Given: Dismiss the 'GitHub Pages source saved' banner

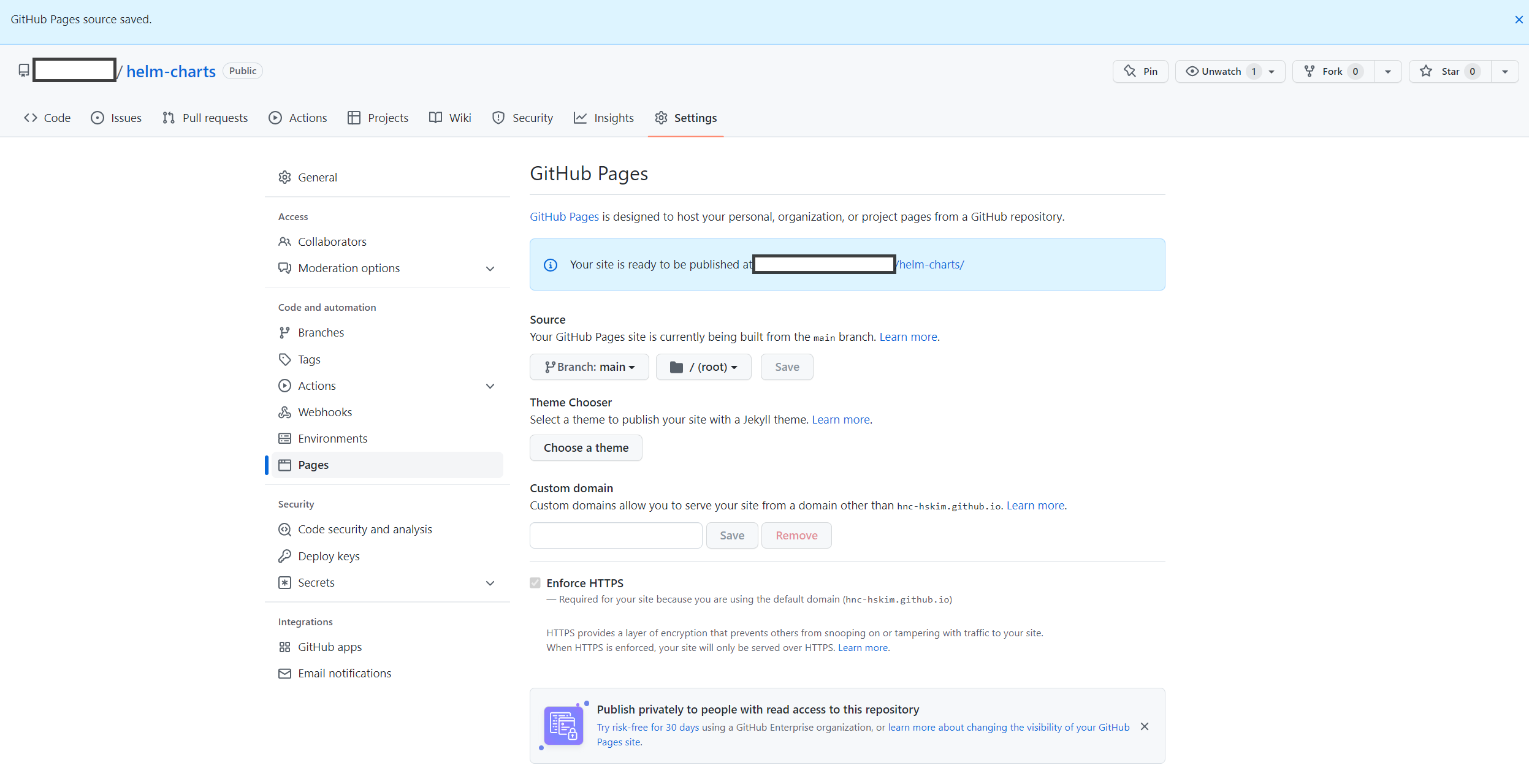Looking at the screenshot, I should (1519, 20).
